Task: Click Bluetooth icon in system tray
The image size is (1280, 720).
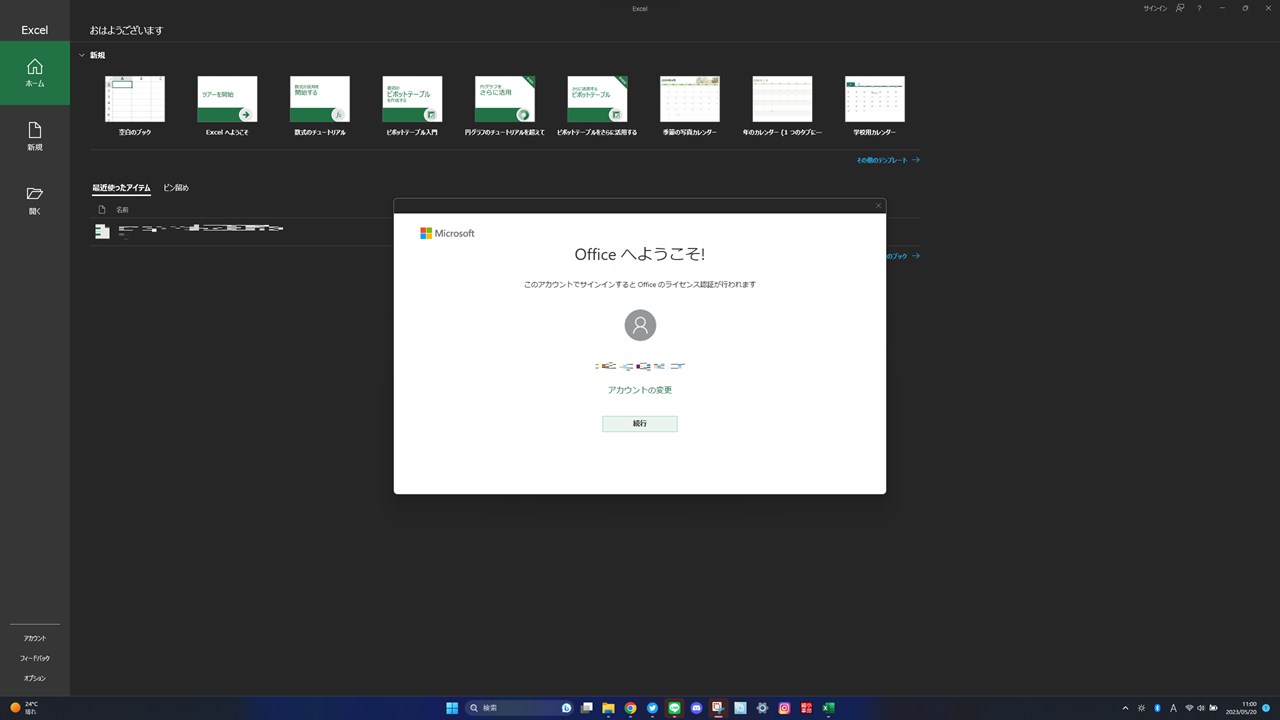Action: (1157, 708)
